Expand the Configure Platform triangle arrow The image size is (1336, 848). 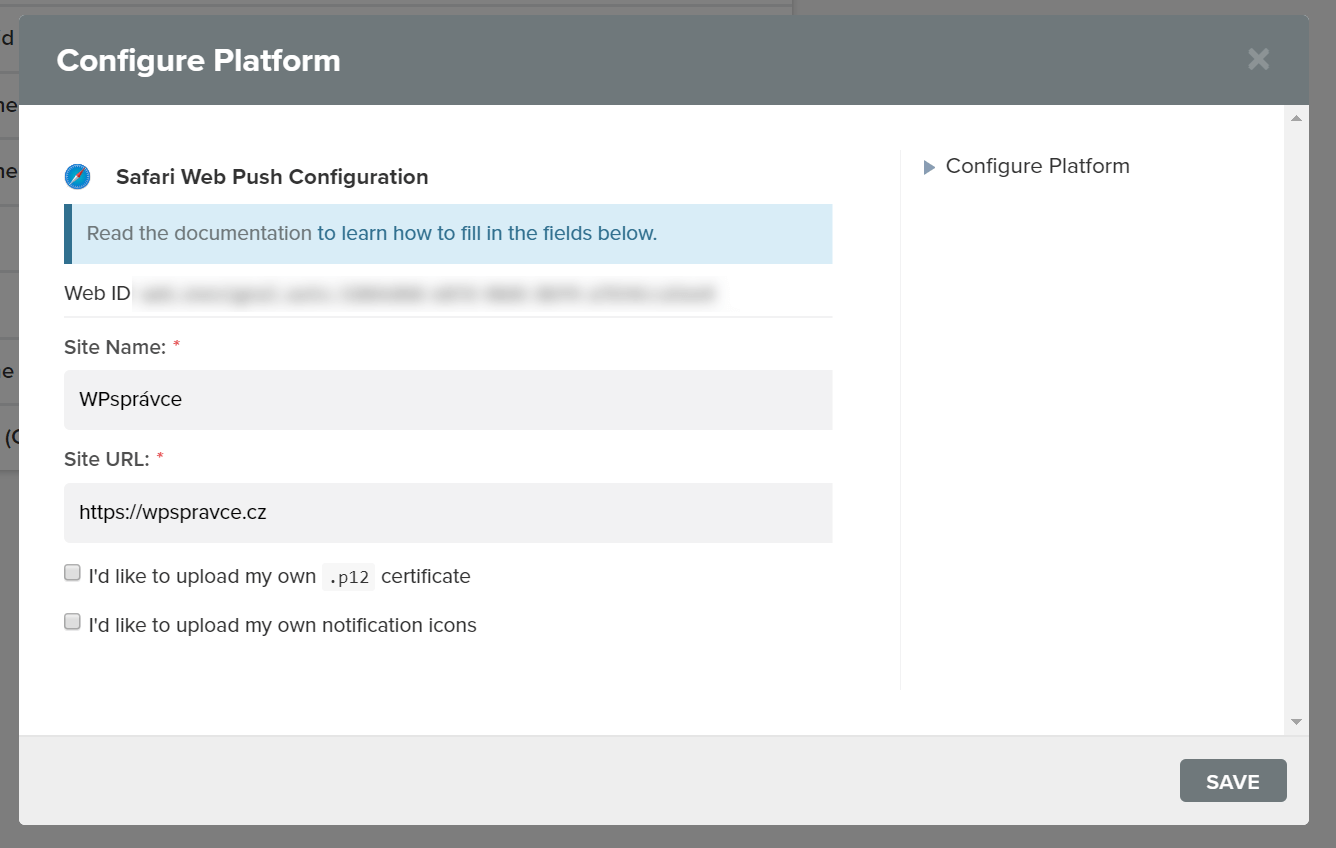(929, 167)
